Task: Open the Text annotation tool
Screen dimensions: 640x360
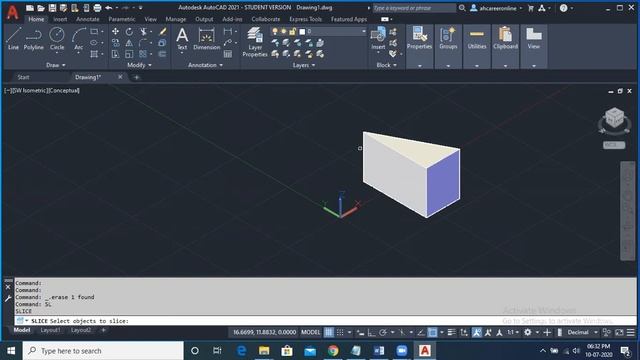Action: point(182,39)
